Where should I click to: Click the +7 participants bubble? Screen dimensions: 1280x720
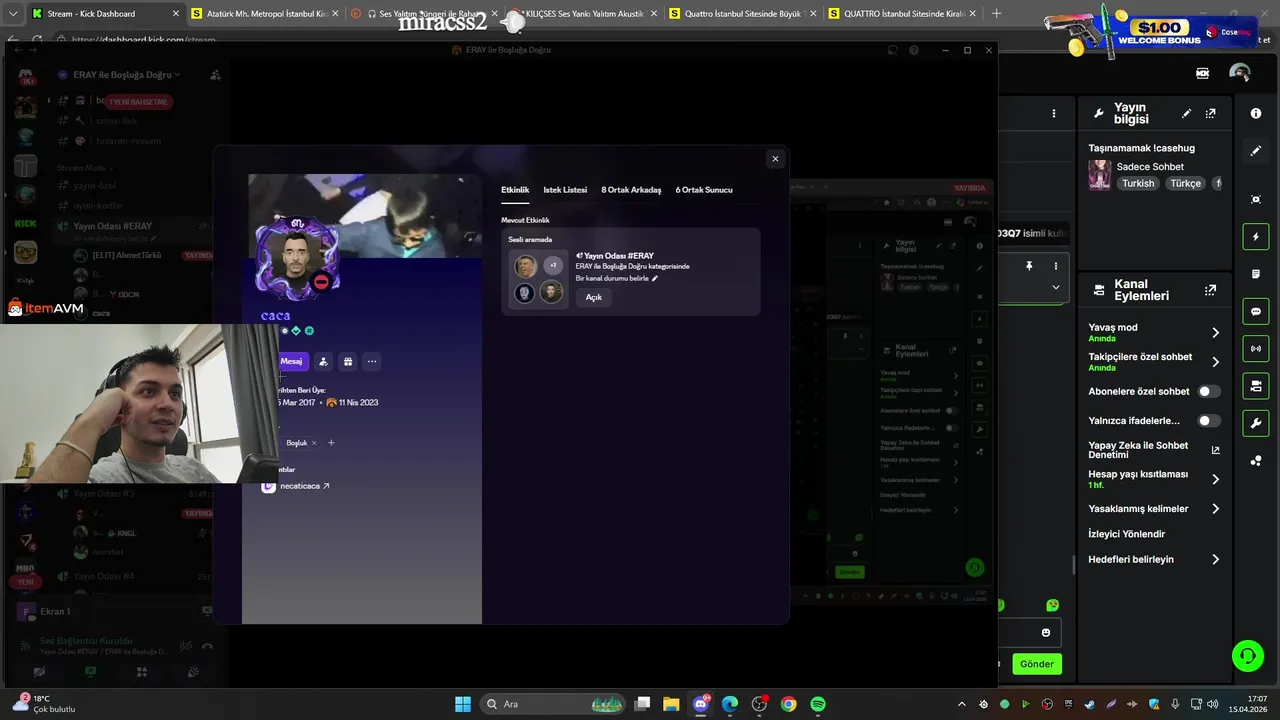coord(552,266)
